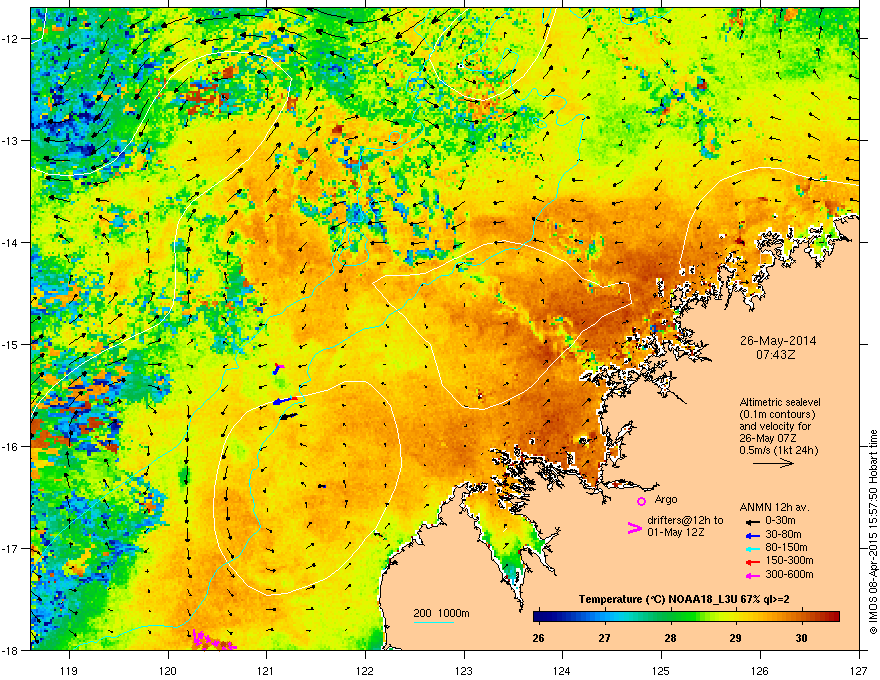Click the longitude axis label 119

tap(69, 670)
